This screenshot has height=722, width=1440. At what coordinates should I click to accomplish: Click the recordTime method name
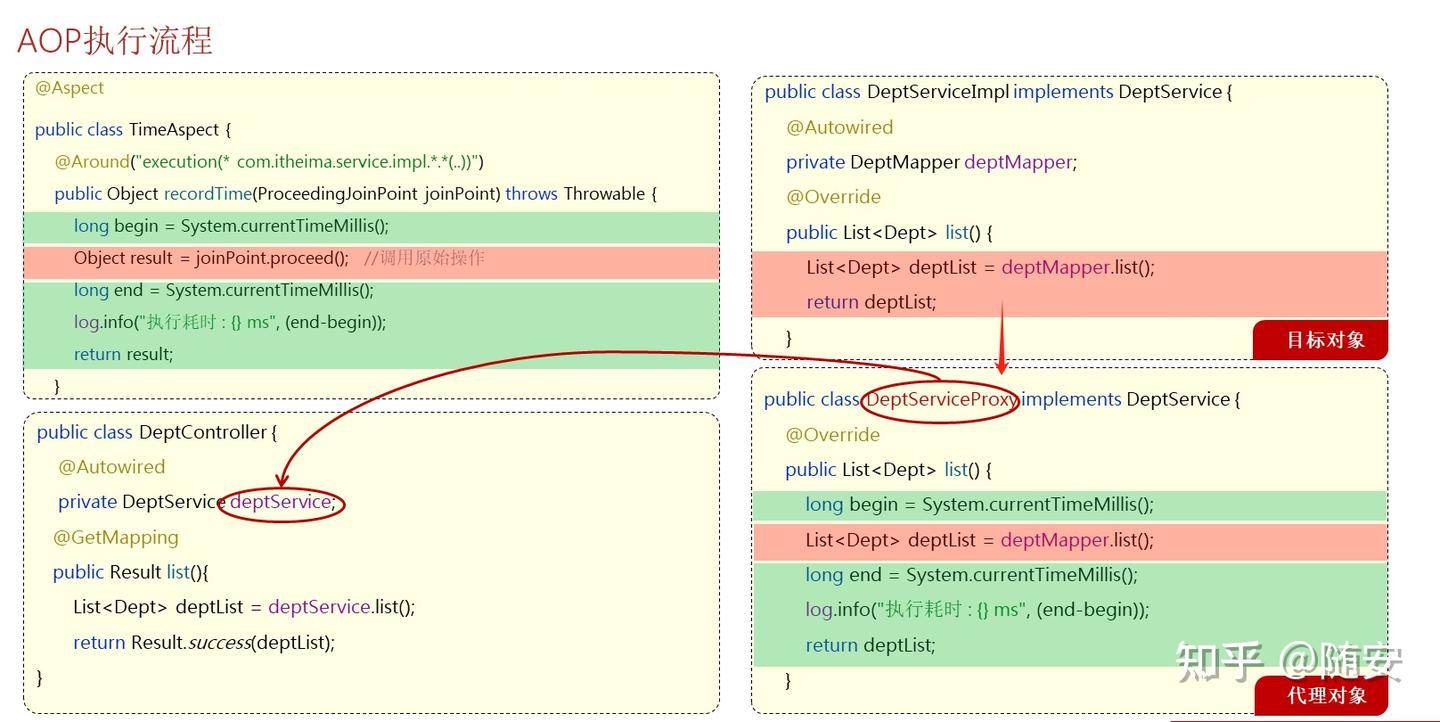click(x=207, y=193)
